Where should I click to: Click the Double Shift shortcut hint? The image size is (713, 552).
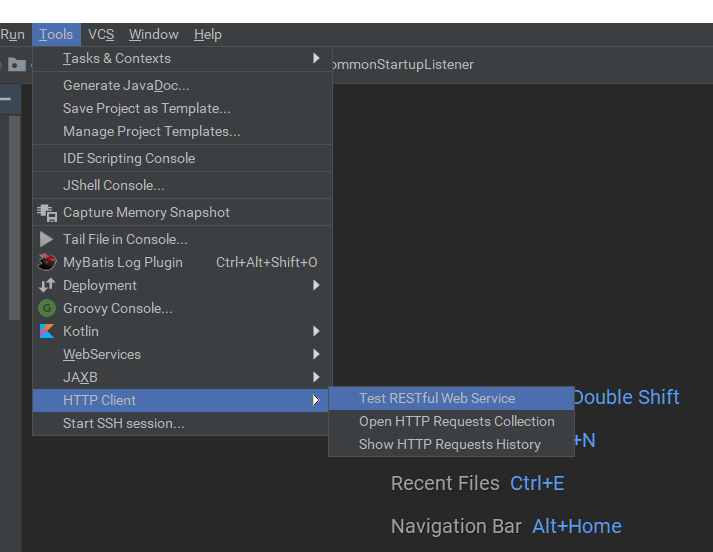click(627, 397)
